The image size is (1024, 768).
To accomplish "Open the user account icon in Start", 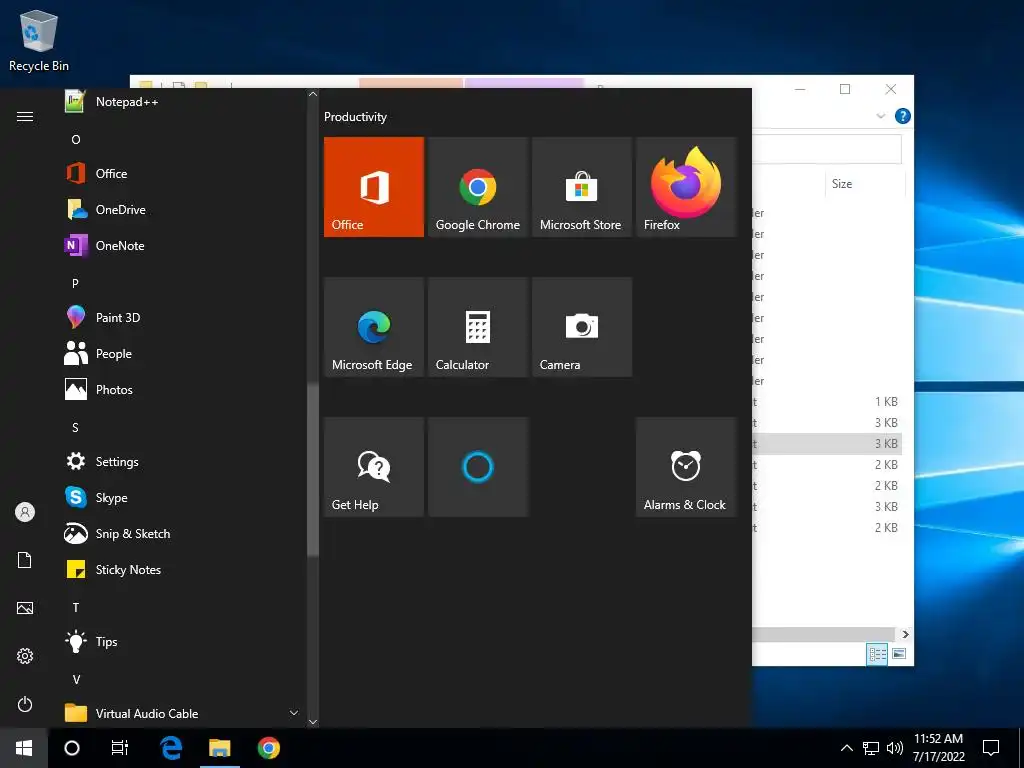I will tap(25, 512).
